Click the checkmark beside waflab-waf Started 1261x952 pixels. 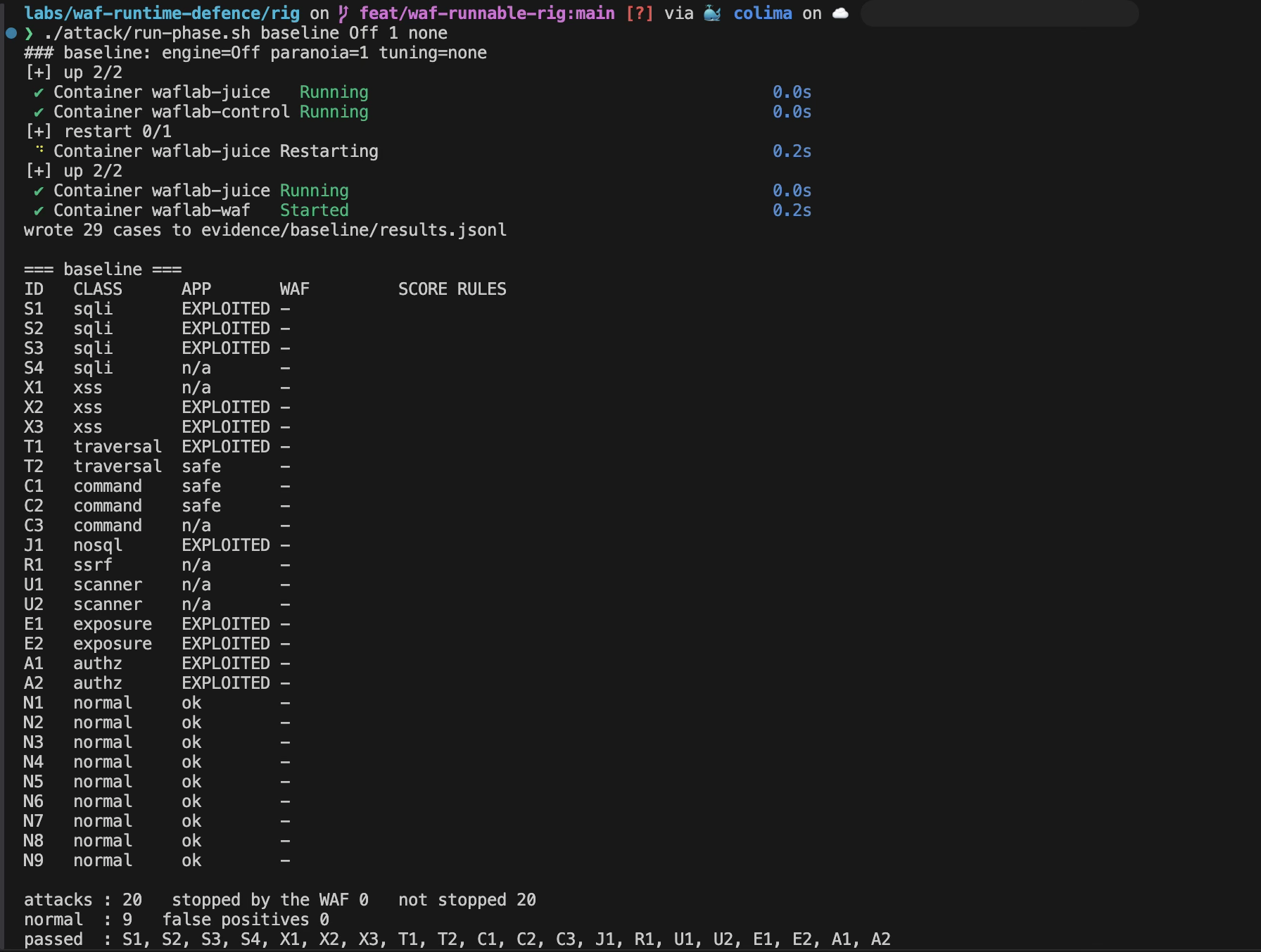39,210
